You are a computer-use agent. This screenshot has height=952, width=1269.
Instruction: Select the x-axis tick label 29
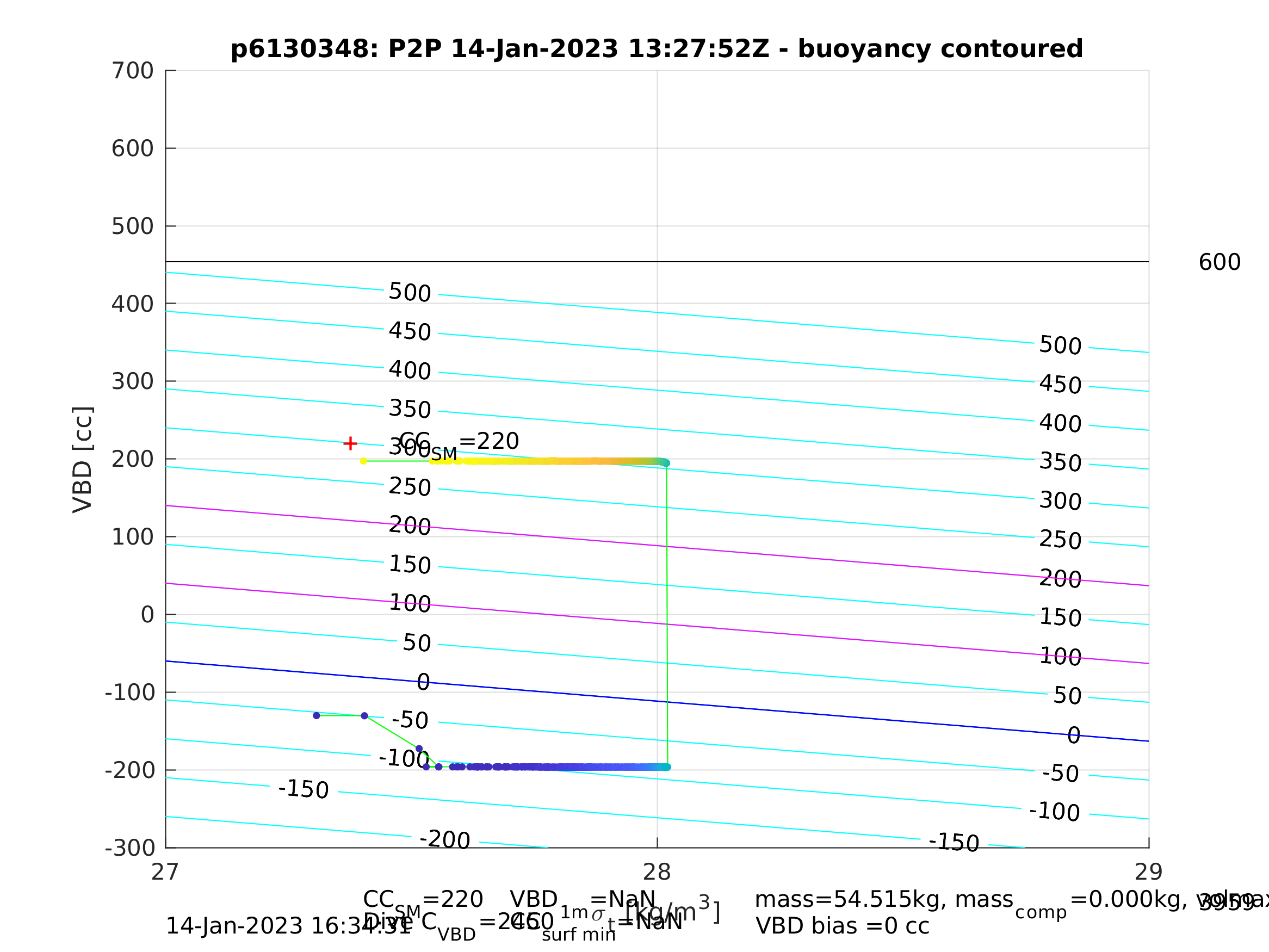click(1149, 872)
